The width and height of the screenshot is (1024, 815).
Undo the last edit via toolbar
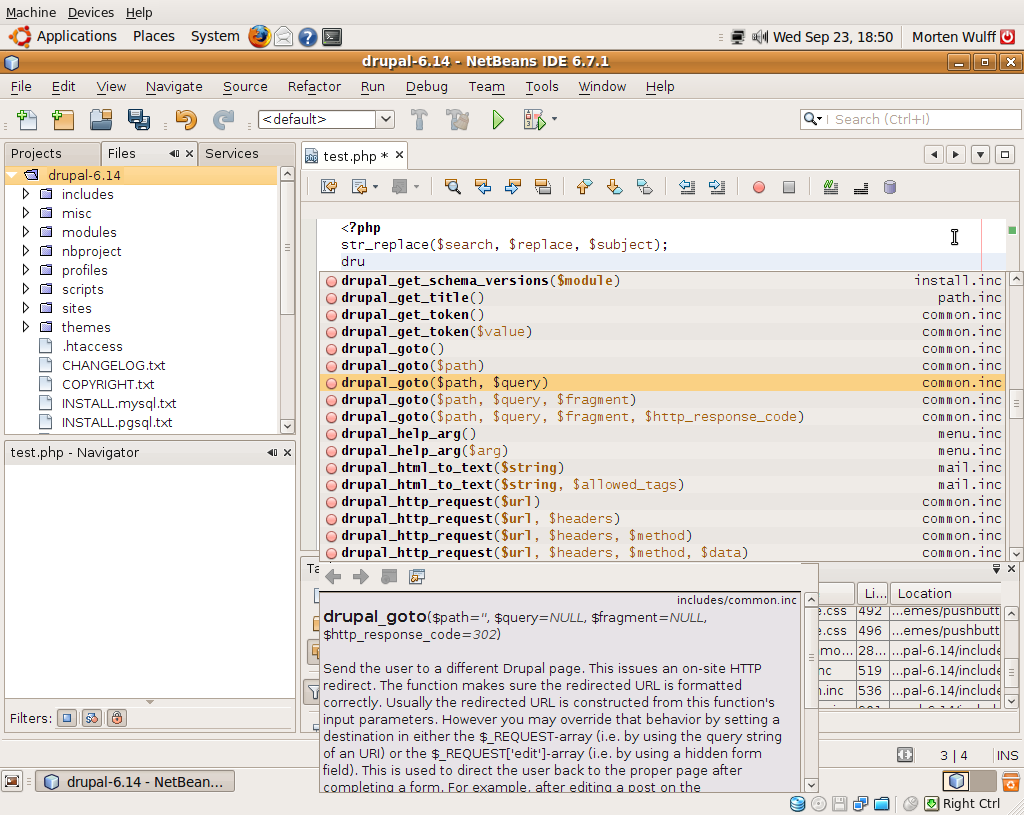pyautogui.click(x=185, y=120)
